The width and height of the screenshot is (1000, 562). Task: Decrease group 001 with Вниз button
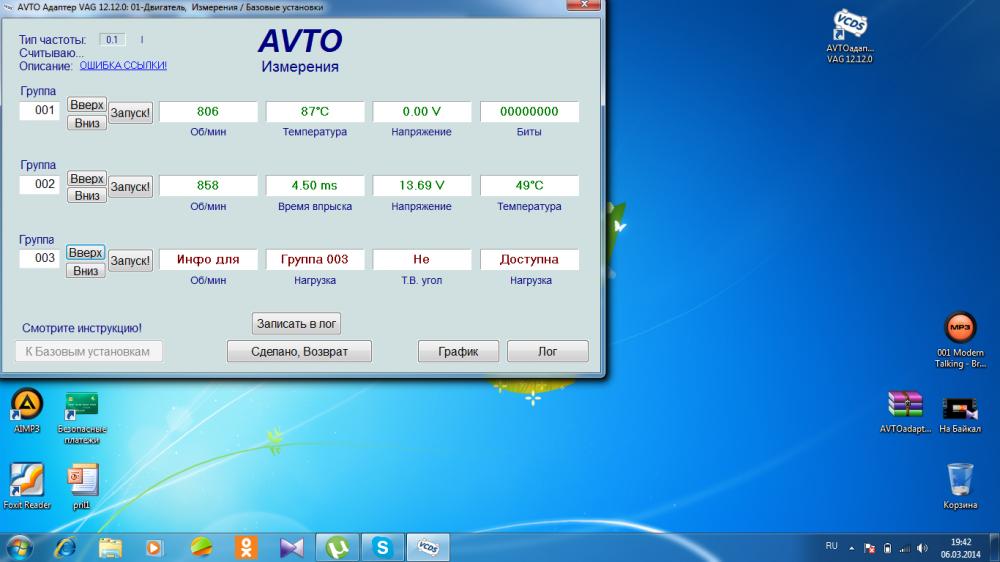tap(87, 122)
